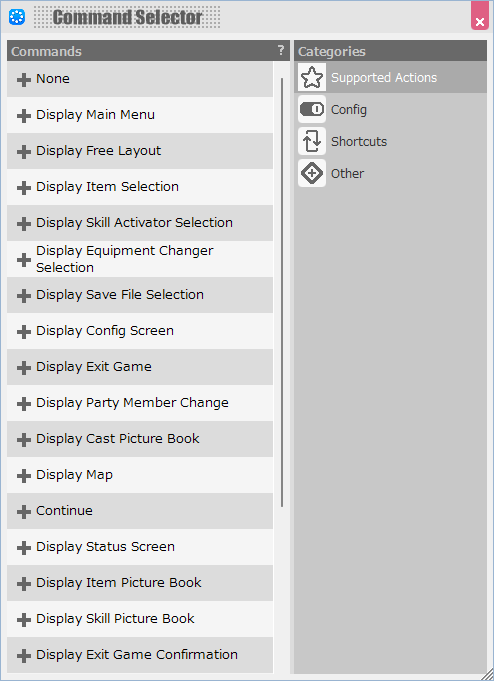Choose the Display Item Selection command text
Viewport: 494px width, 681px height.
click(x=107, y=187)
